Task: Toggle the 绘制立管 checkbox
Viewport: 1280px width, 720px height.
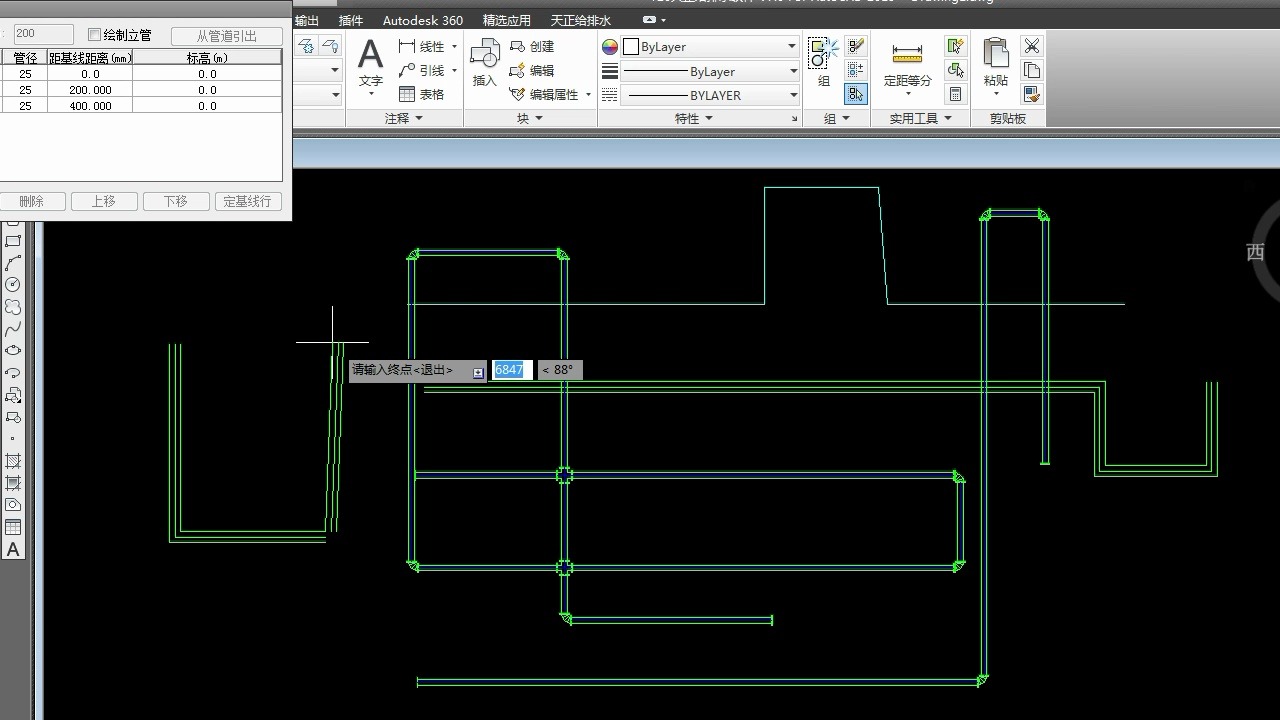Action: click(95, 35)
